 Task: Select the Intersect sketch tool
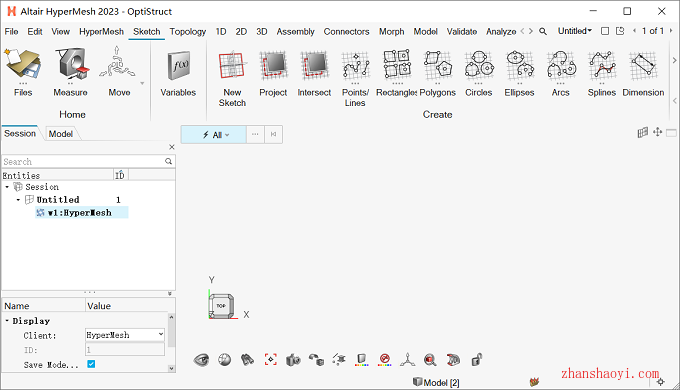point(314,72)
